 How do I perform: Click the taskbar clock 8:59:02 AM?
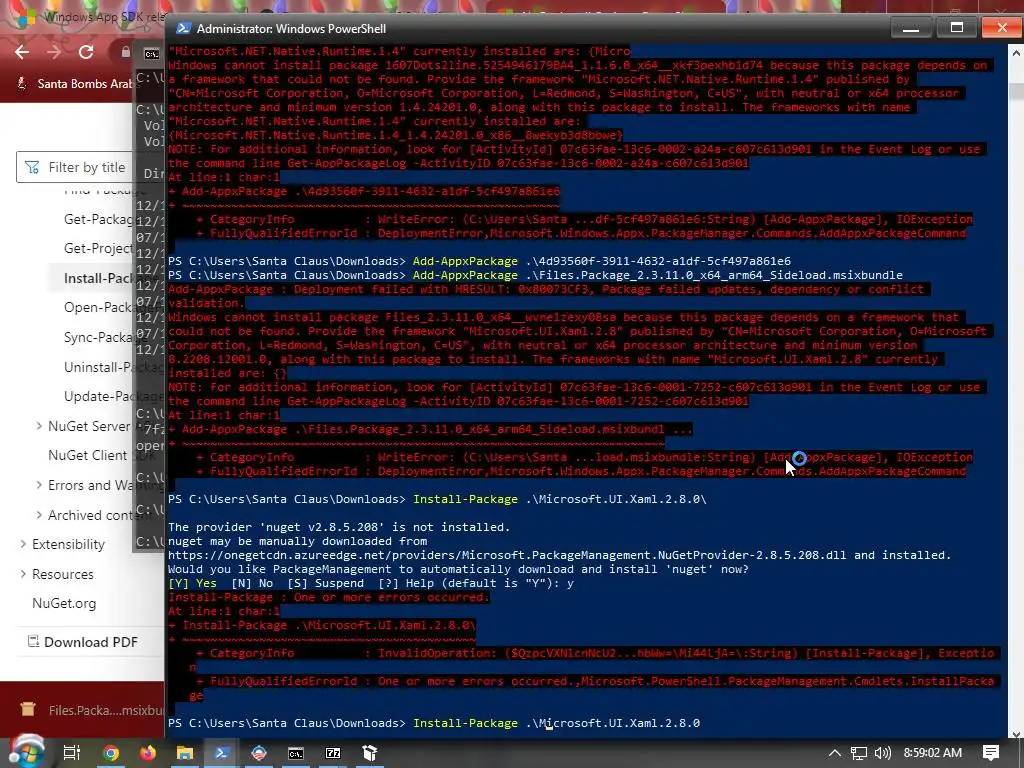coord(933,753)
